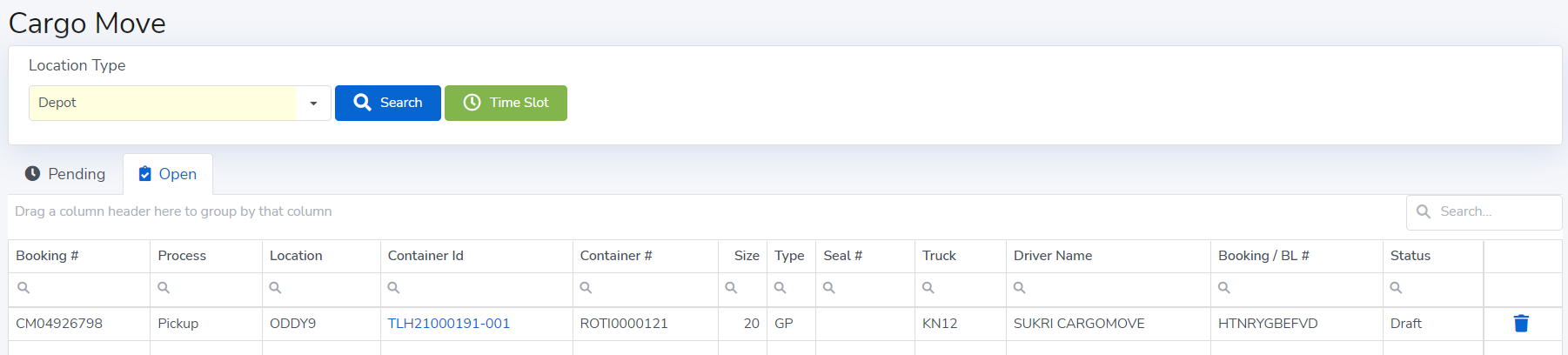Viewport: 1568px width, 355px height.
Task: Click the filter search icon under Location
Action: [275, 288]
